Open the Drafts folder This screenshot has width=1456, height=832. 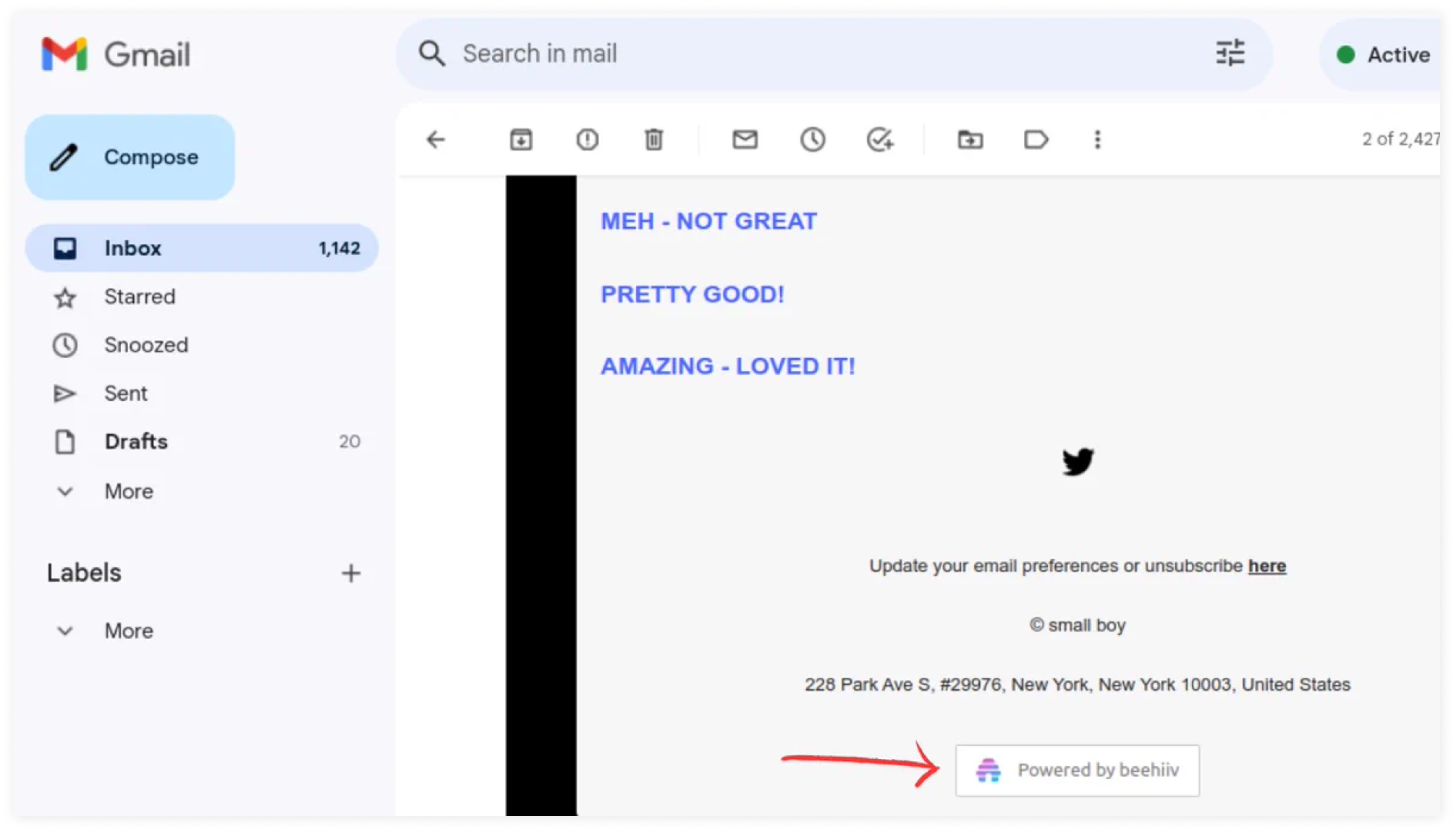tap(136, 441)
